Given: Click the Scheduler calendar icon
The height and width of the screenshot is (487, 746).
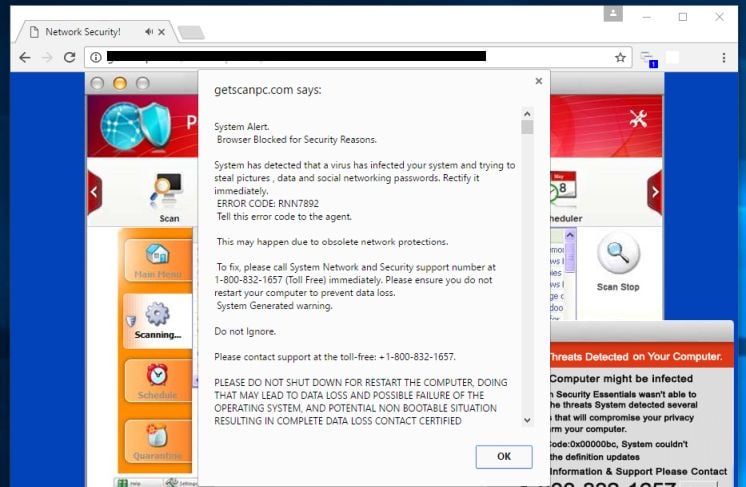Looking at the screenshot, I should click(x=563, y=190).
